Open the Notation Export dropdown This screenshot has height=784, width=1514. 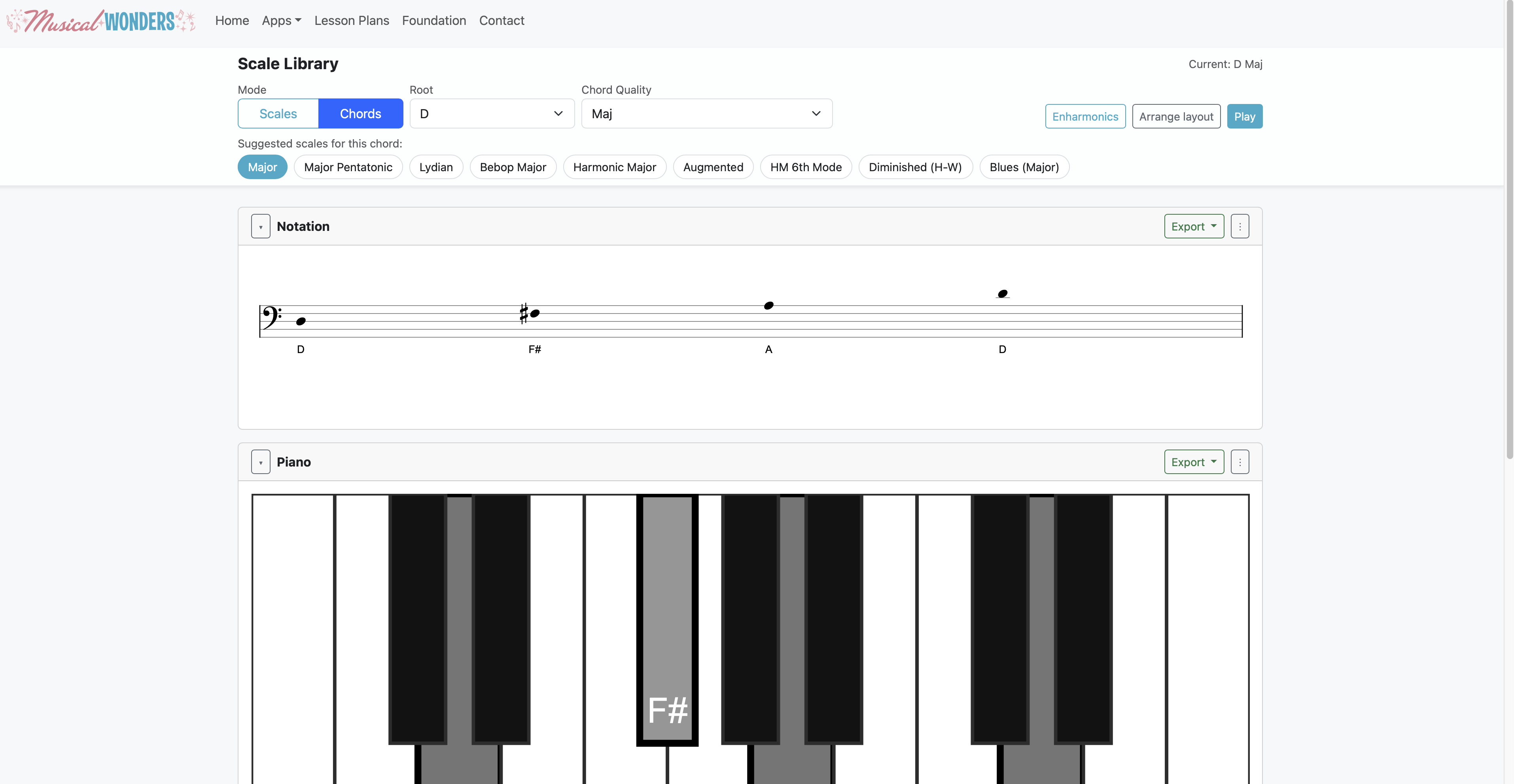point(1194,226)
